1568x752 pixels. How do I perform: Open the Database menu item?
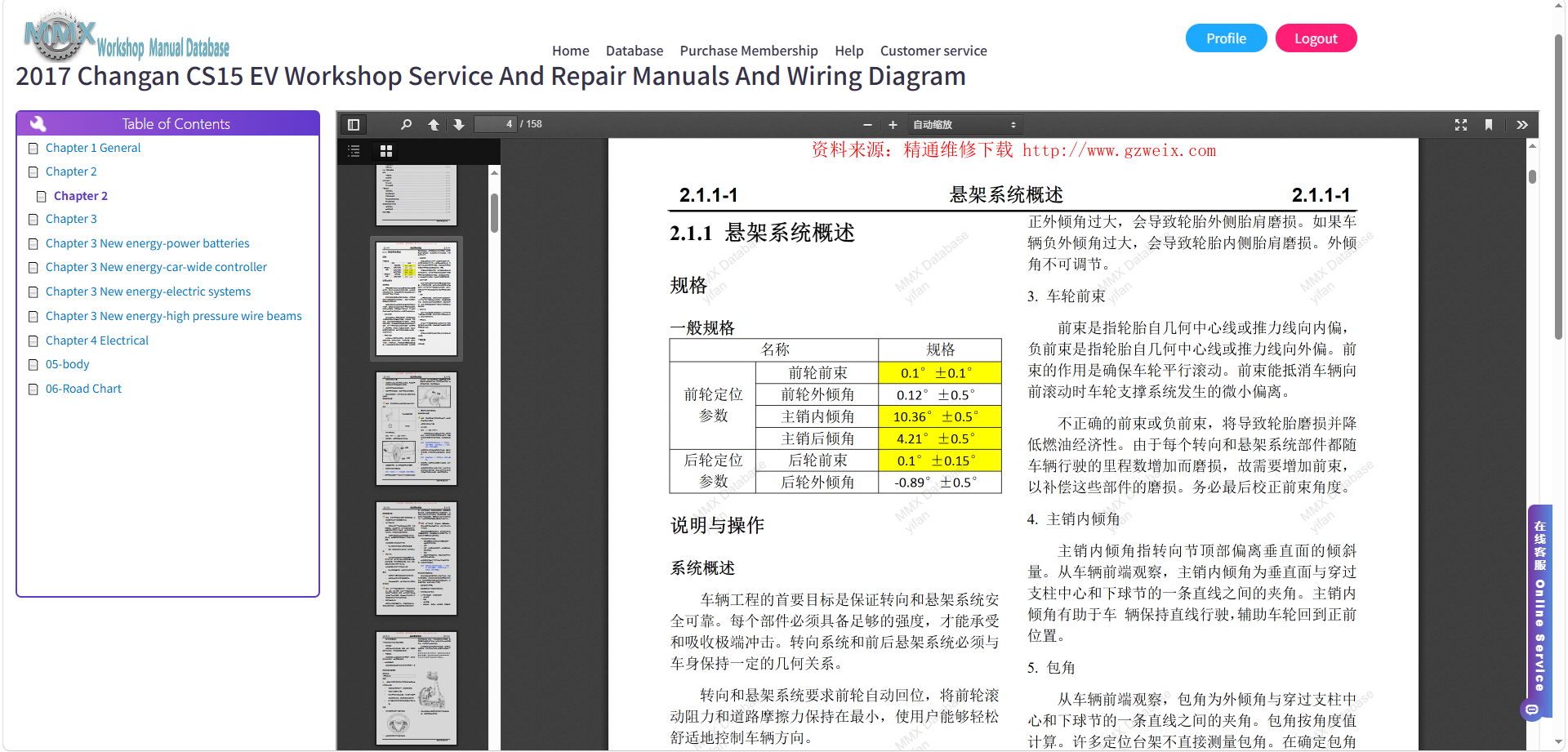(x=635, y=51)
